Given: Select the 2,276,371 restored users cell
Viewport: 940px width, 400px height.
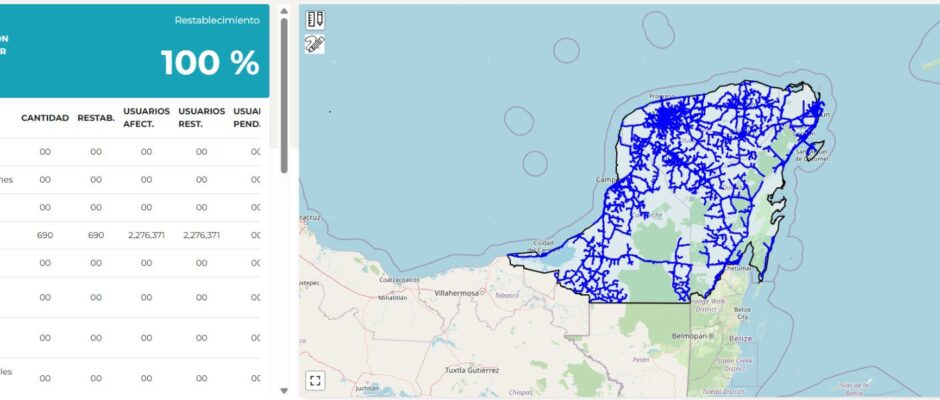Looking at the screenshot, I should [x=202, y=235].
